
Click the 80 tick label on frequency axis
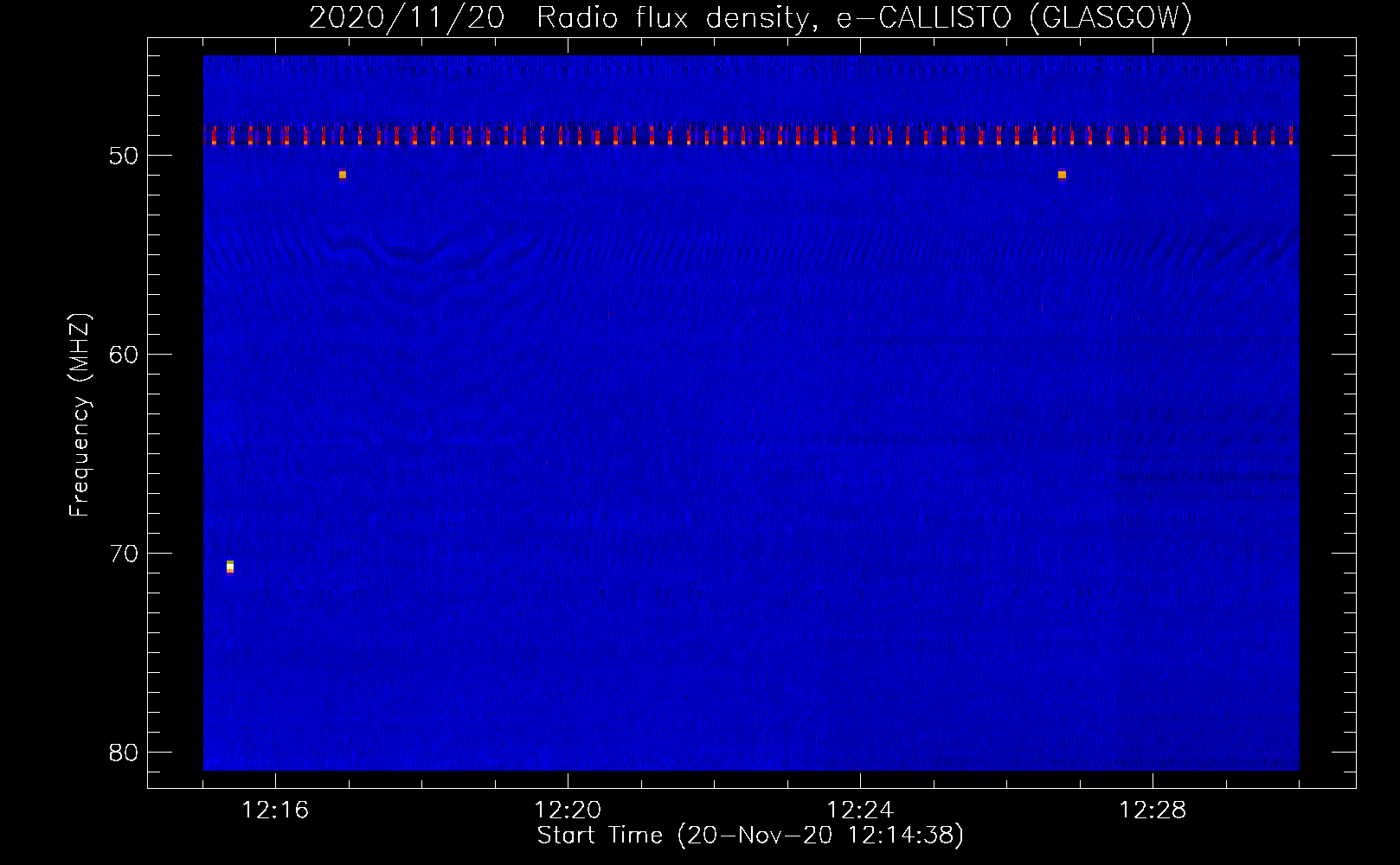click(x=125, y=753)
